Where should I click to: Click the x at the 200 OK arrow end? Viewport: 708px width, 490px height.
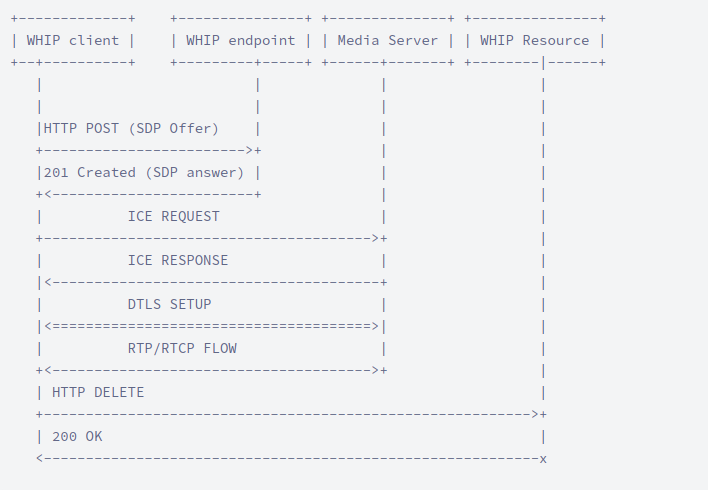point(543,458)
